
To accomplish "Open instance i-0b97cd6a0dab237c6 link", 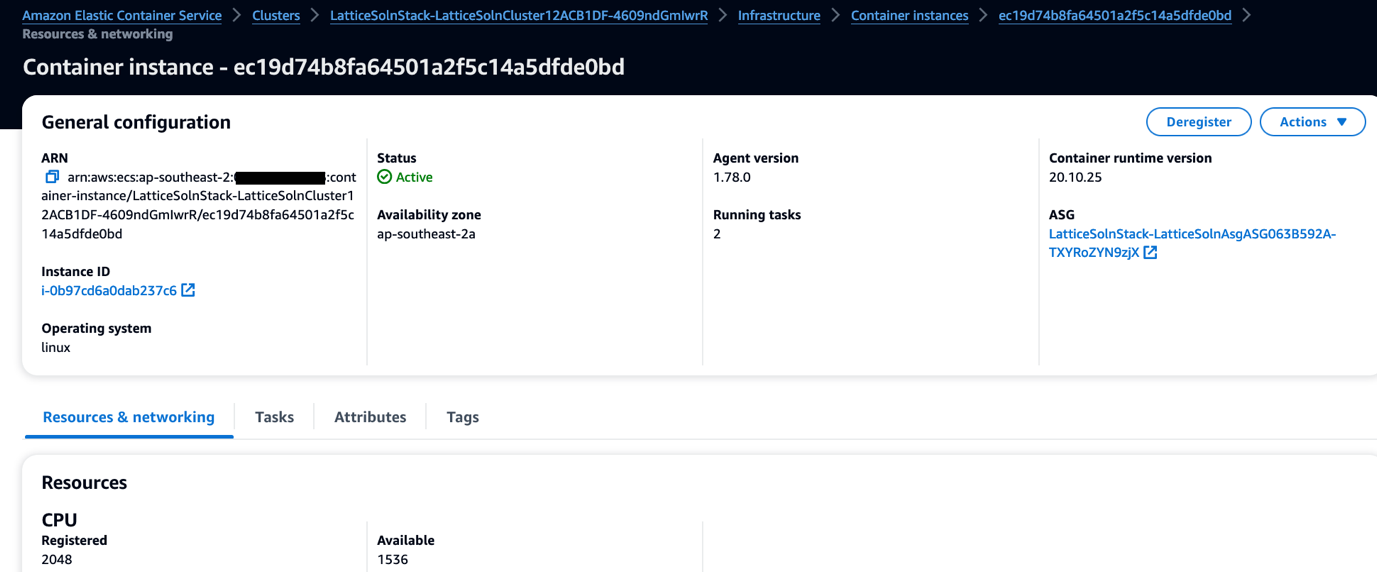I will click(x=109, y=291).
